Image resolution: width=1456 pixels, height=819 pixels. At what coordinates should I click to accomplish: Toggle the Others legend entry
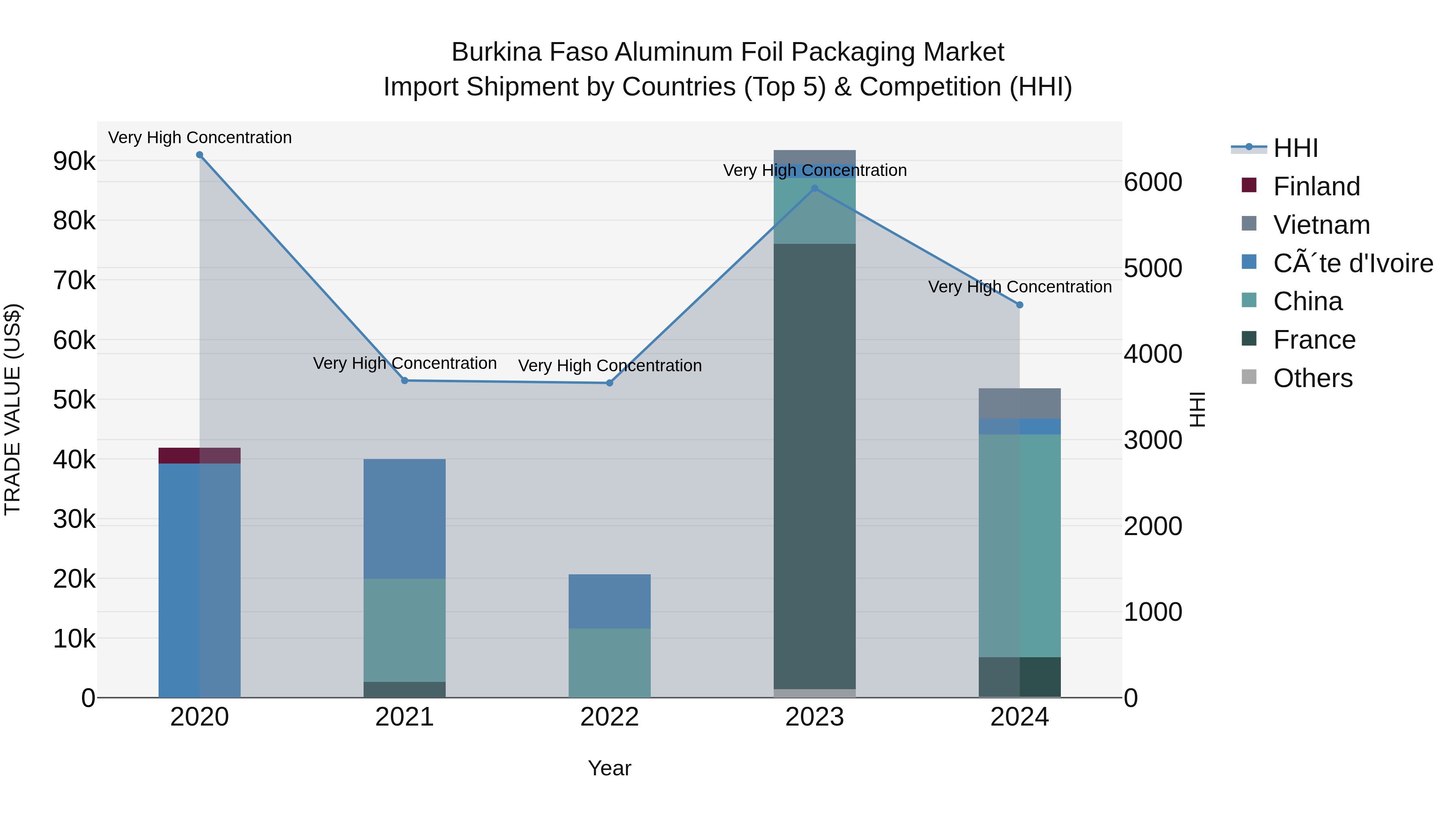[x=1297, y=378]
